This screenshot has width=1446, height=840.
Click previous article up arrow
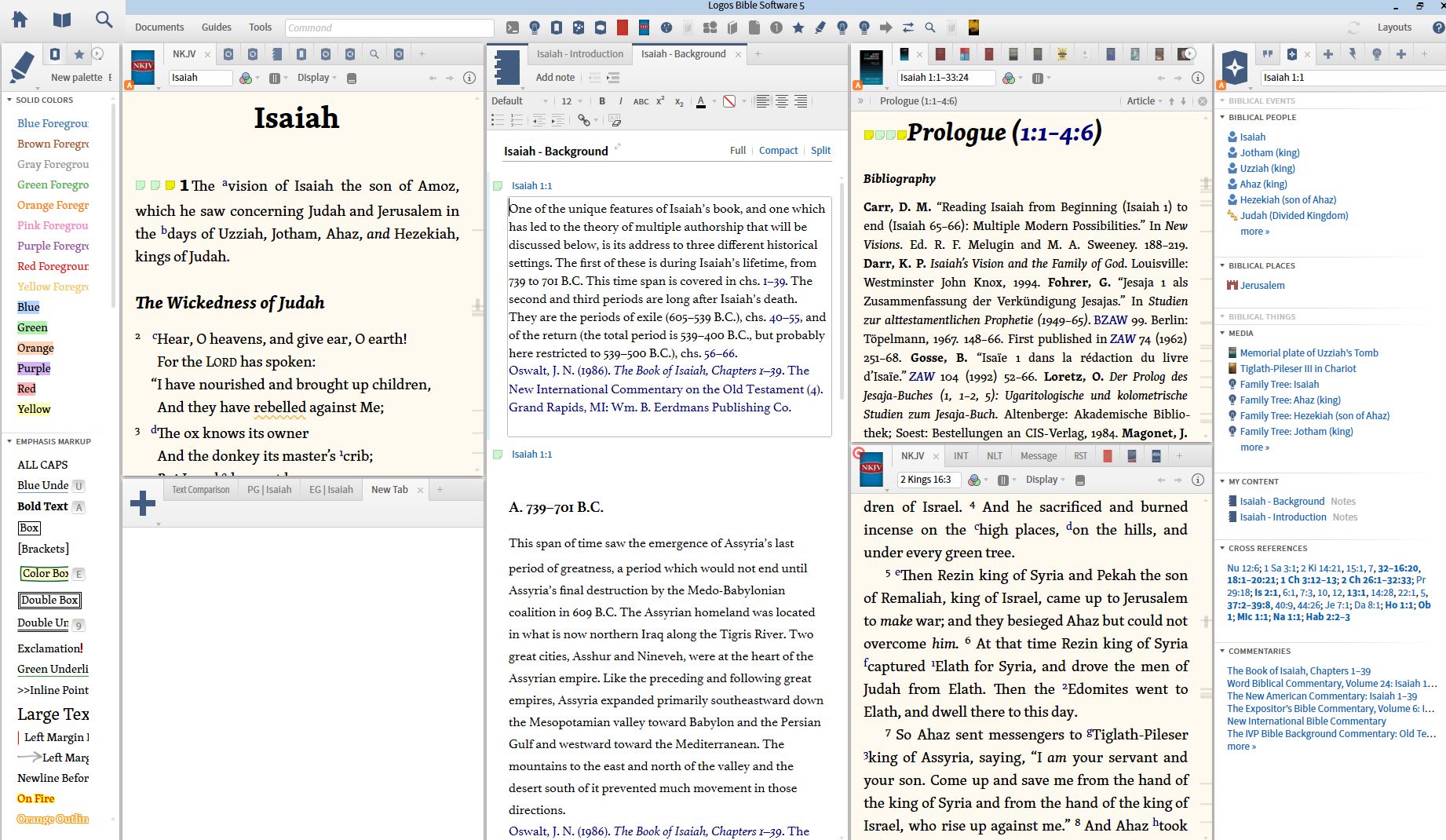point(1171,101)
